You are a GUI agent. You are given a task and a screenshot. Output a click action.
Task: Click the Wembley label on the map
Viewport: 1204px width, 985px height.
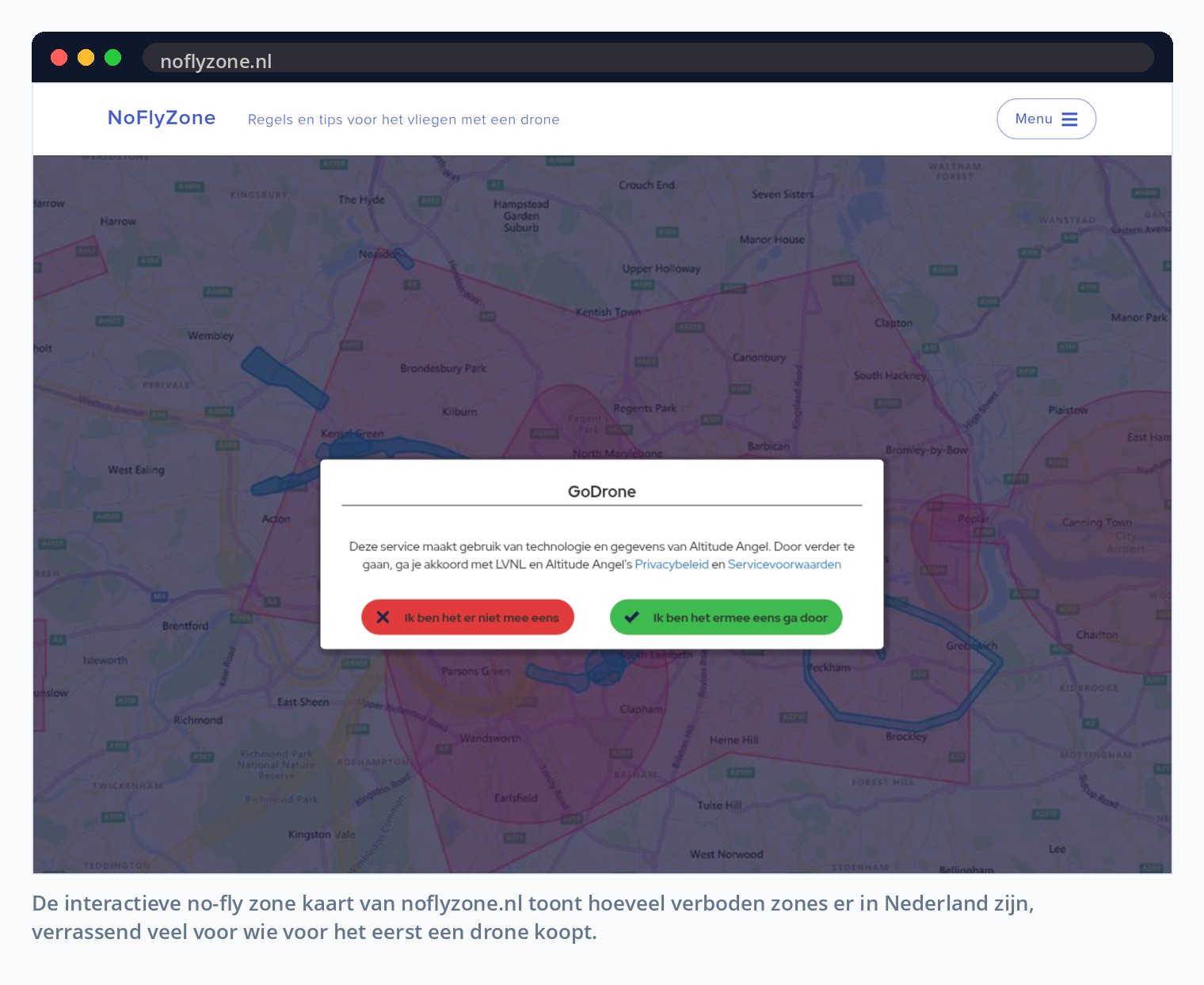(211, 336)
